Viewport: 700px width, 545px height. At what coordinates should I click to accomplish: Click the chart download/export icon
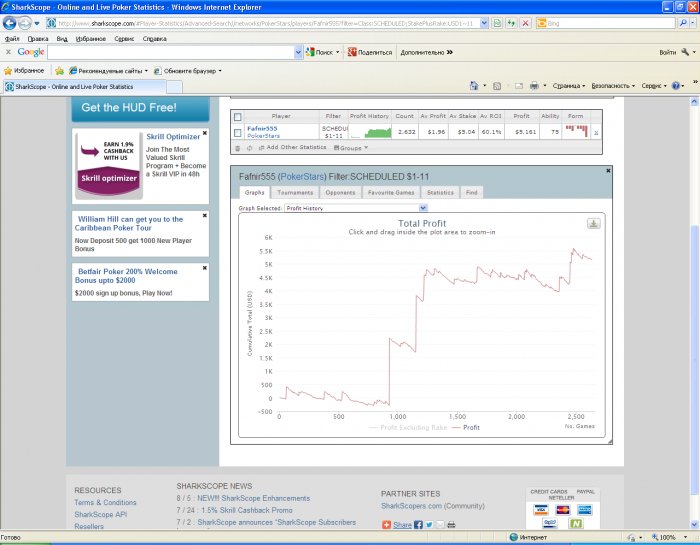[593, 223]
